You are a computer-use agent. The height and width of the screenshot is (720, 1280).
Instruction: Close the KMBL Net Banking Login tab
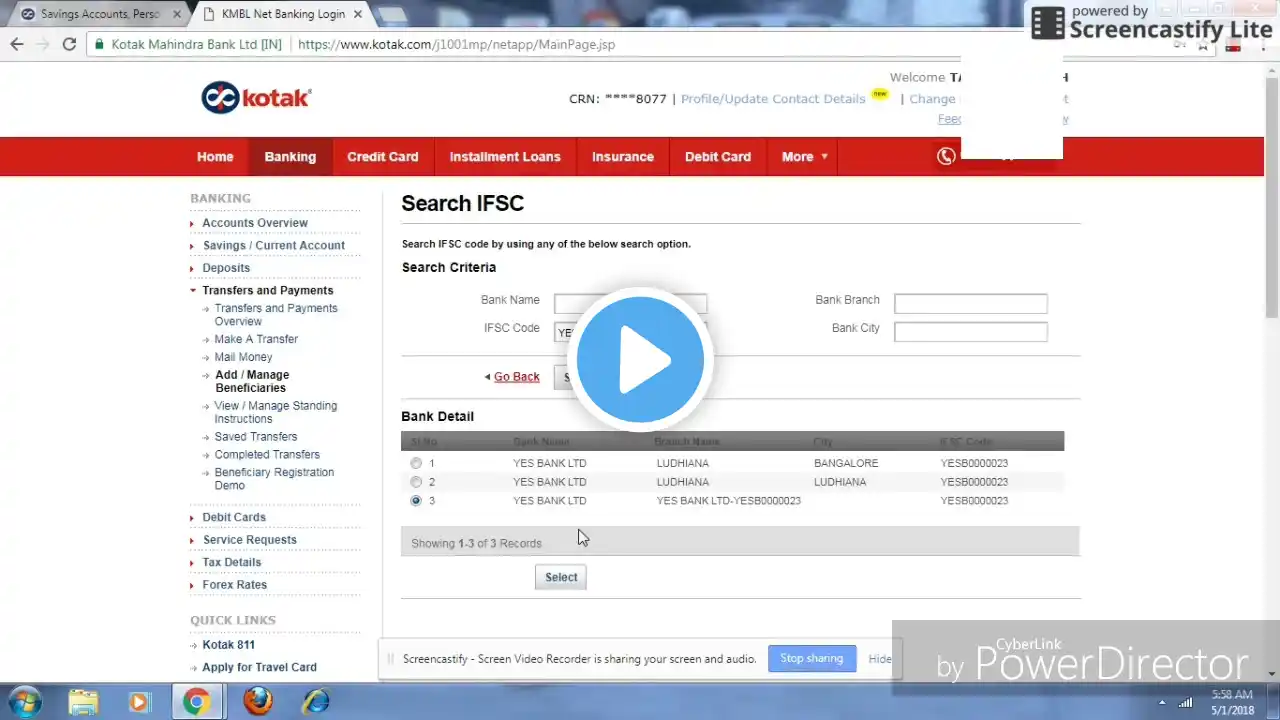point(358,14)
